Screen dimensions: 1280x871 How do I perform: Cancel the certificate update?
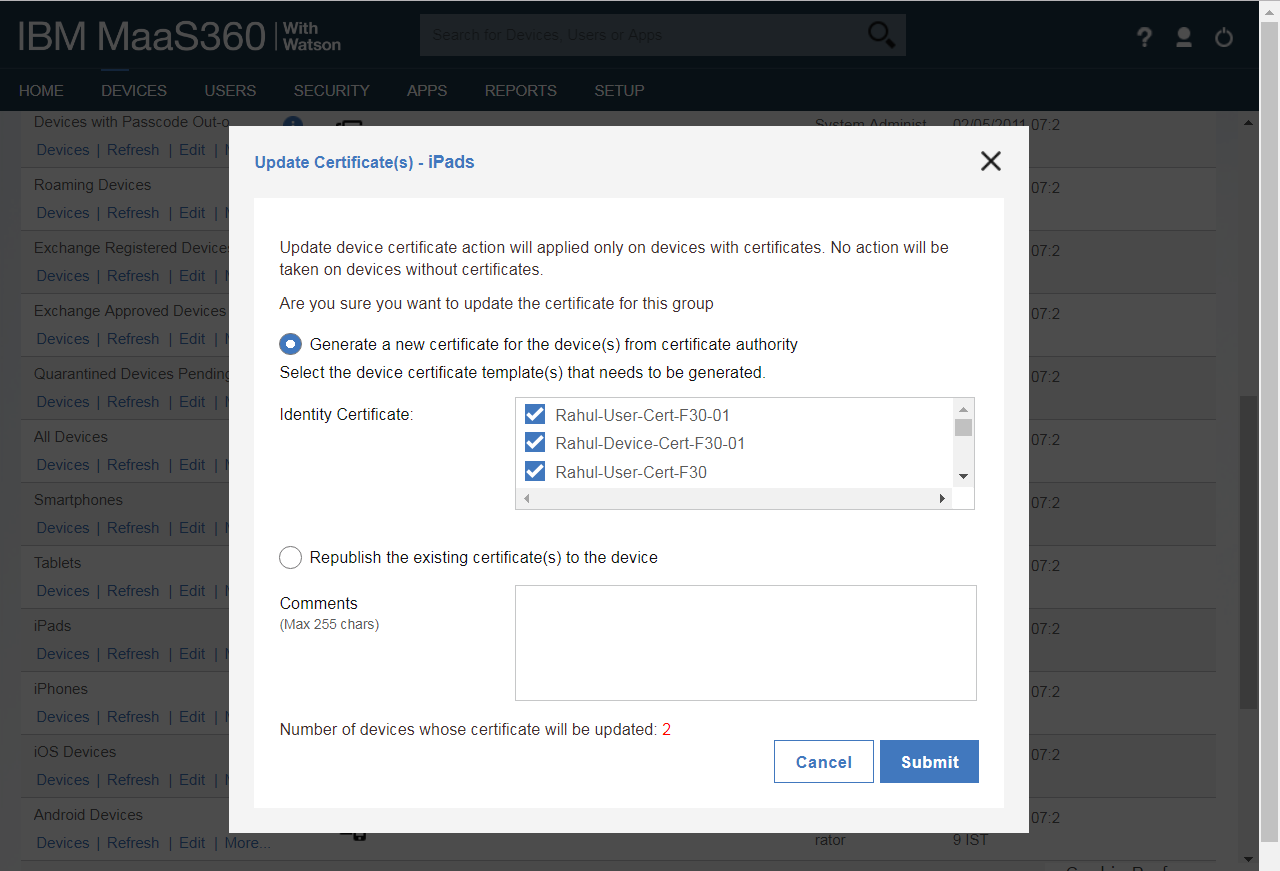point(823,761)
